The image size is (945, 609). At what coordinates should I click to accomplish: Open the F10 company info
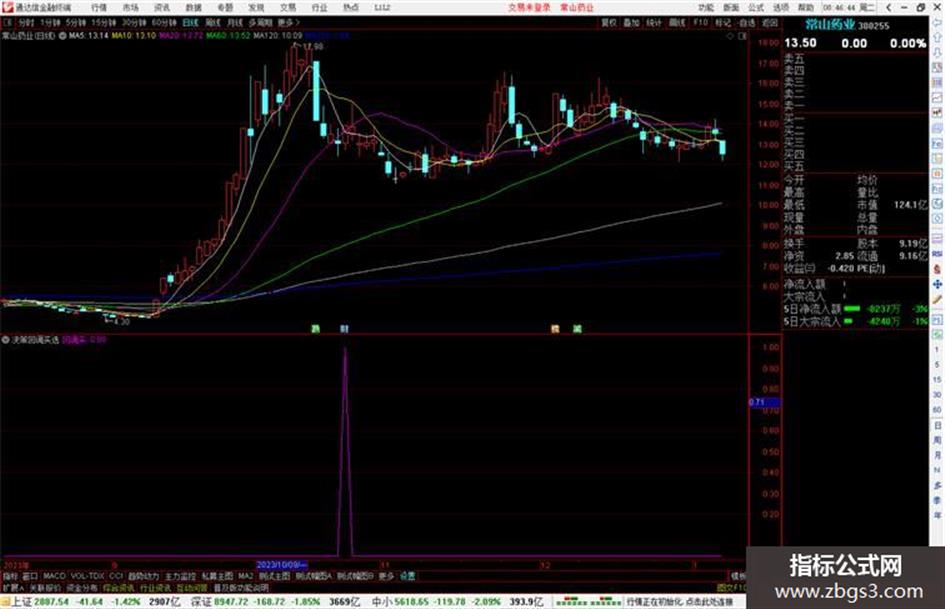[700, 22]
